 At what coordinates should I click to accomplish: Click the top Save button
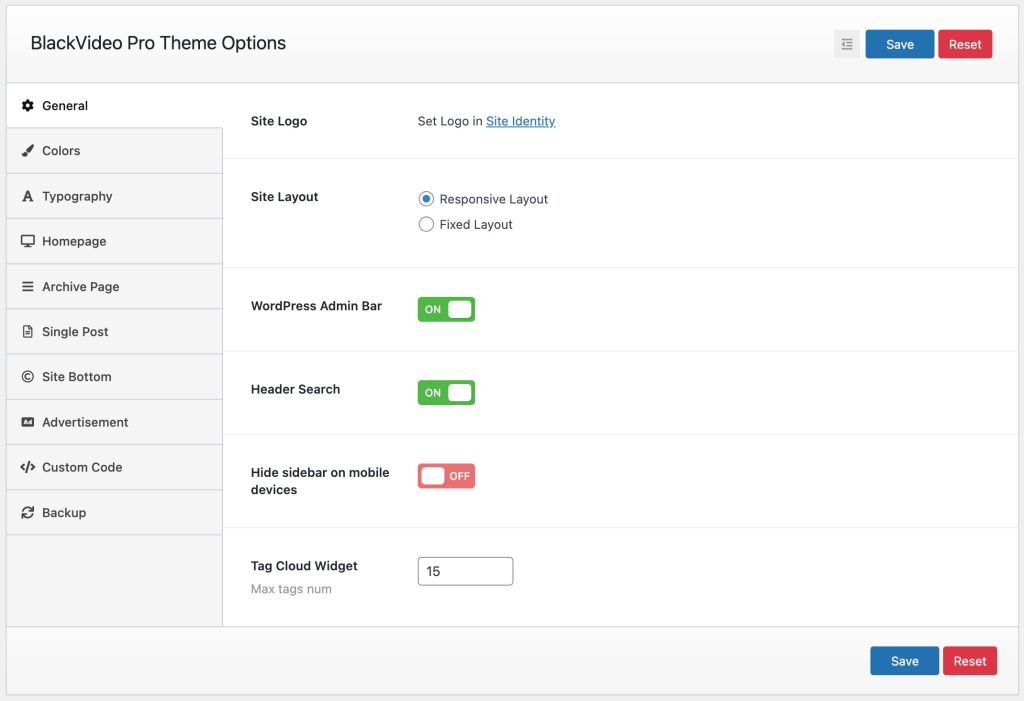899,44
